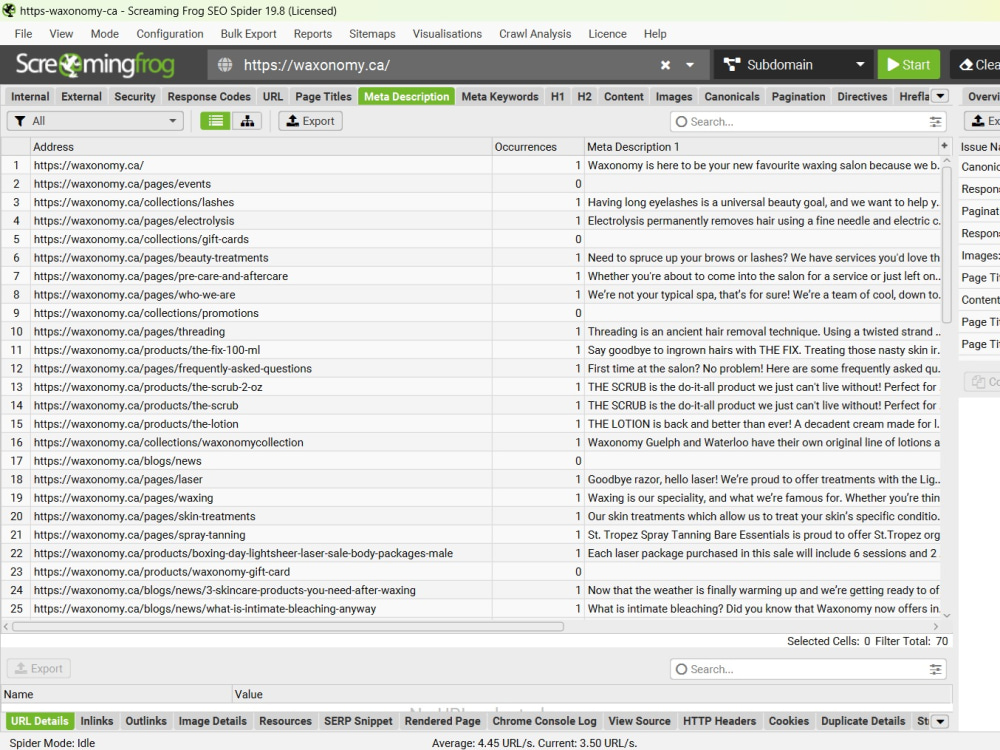Open the Mode menu

(105, 34)
